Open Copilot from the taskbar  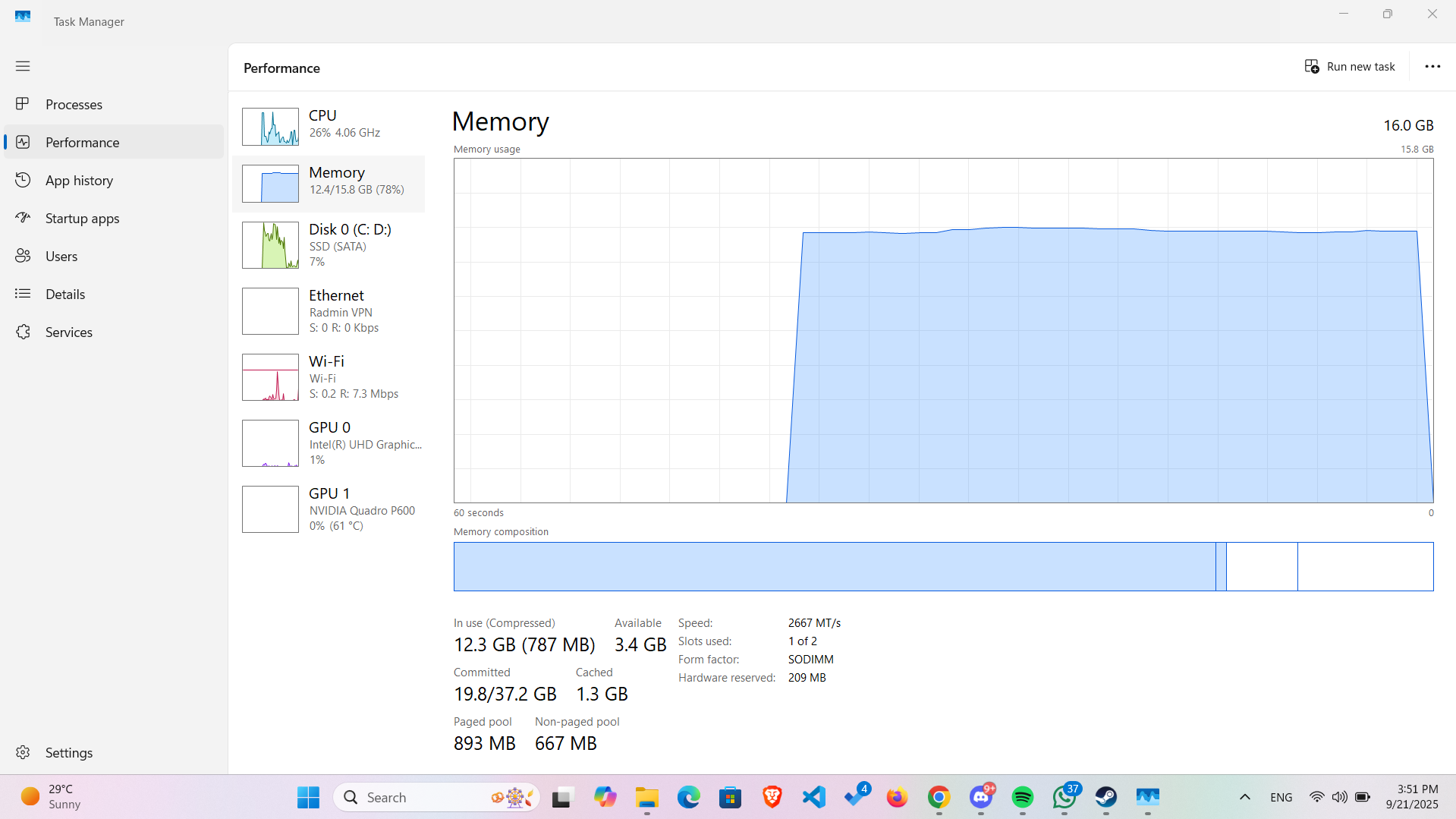[605, 797]
